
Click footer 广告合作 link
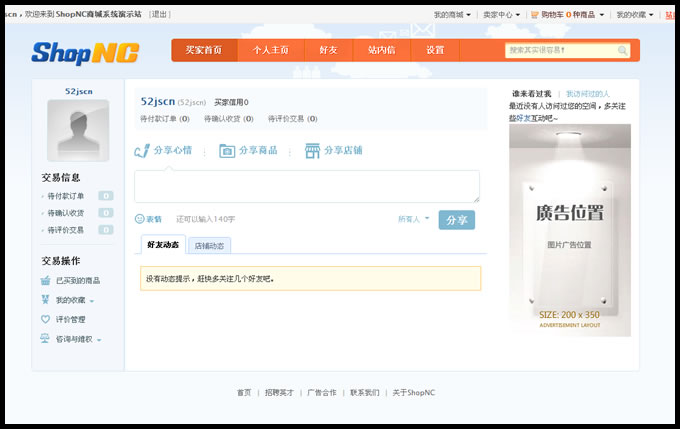click(x=322, y=393)
